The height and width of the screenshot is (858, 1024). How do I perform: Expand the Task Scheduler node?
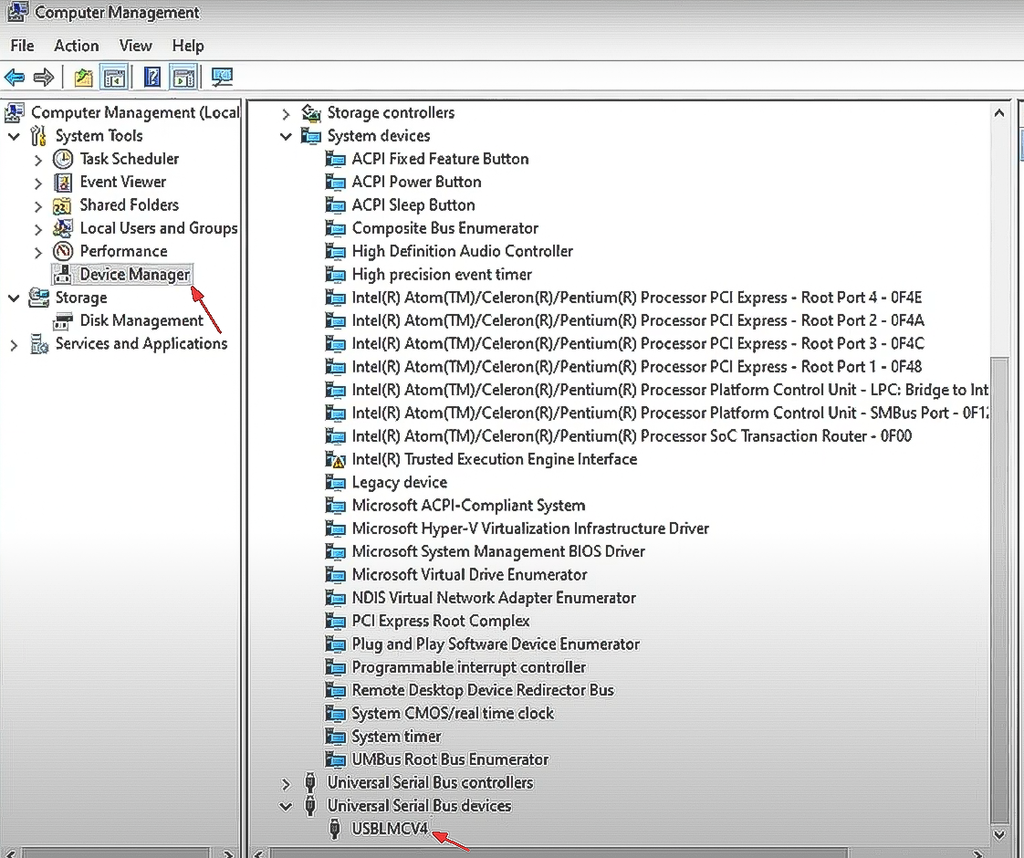coord(38,160)
